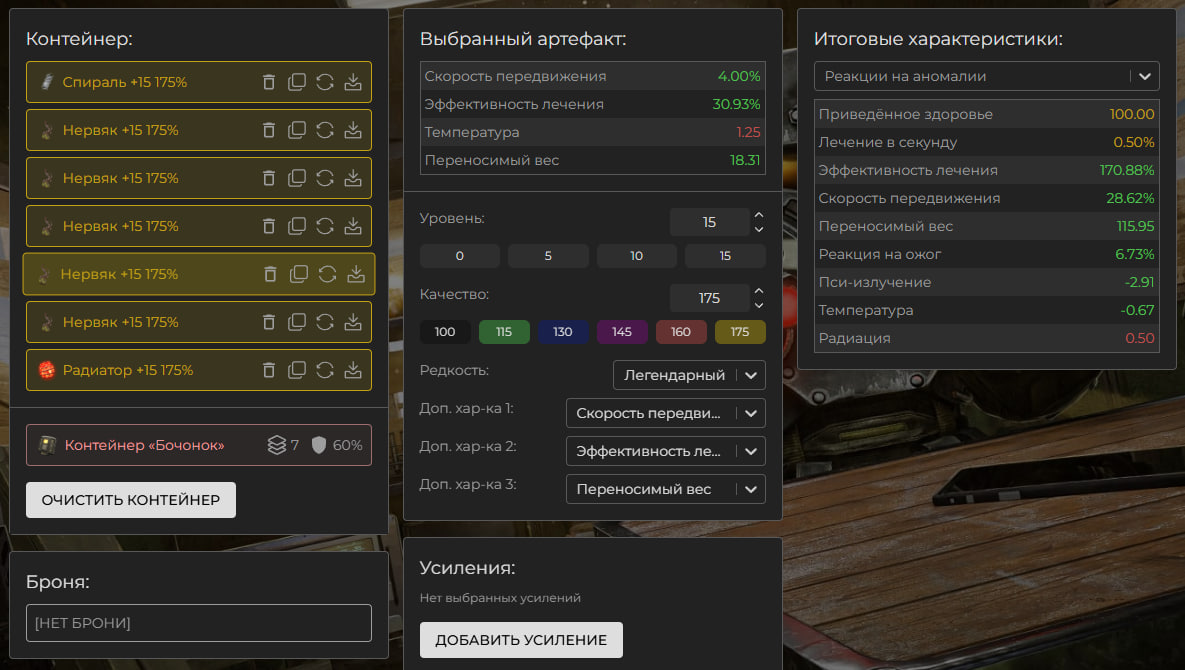Click the ДОБАВИТЬ УСИЛЕНИЕ button

click(521, 640)
